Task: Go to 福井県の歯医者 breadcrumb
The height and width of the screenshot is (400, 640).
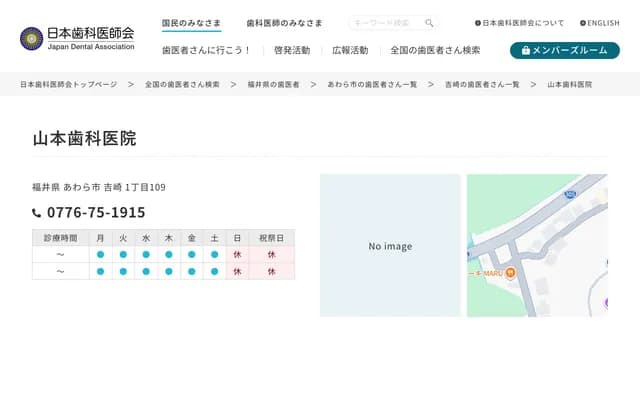Action: pos(273,85)
